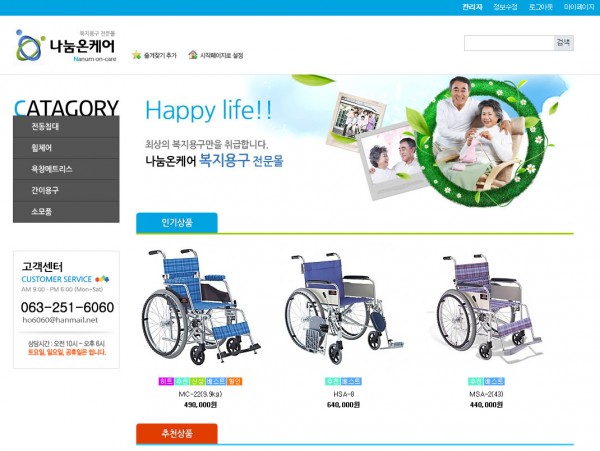Select 로그아웃 in the top bar

point(540,7)
